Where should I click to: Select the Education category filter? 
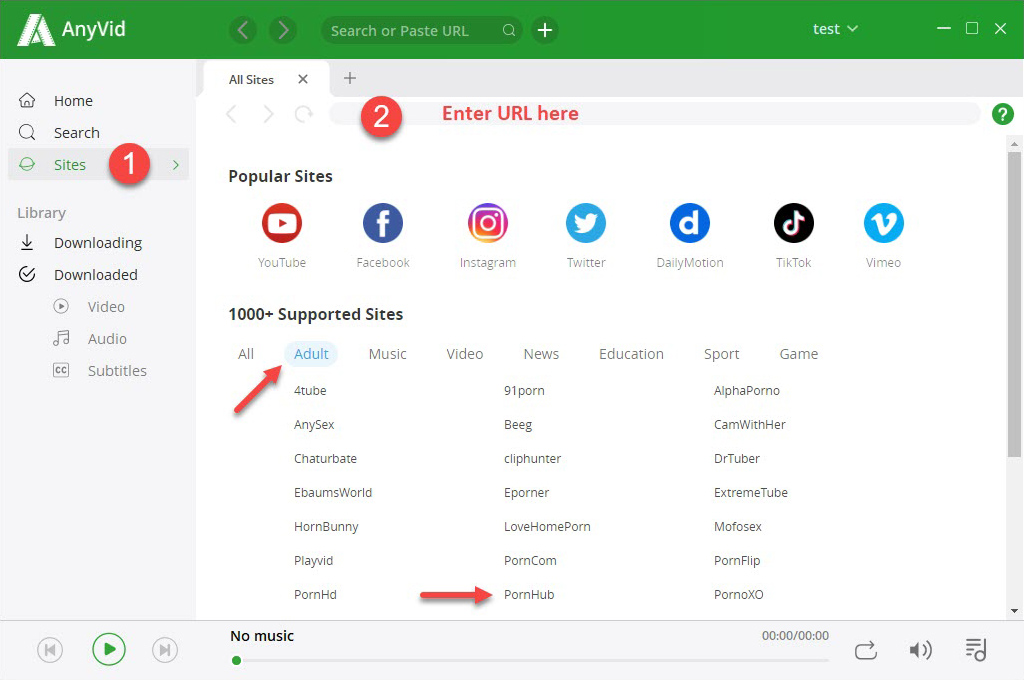[x=632, y=354]
